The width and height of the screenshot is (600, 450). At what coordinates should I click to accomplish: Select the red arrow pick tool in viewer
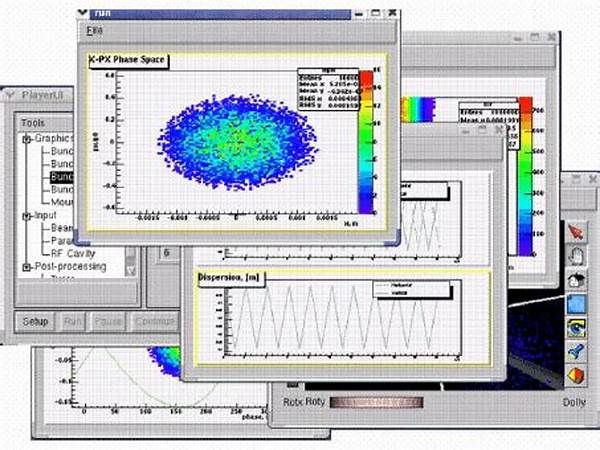click(576, 232)
